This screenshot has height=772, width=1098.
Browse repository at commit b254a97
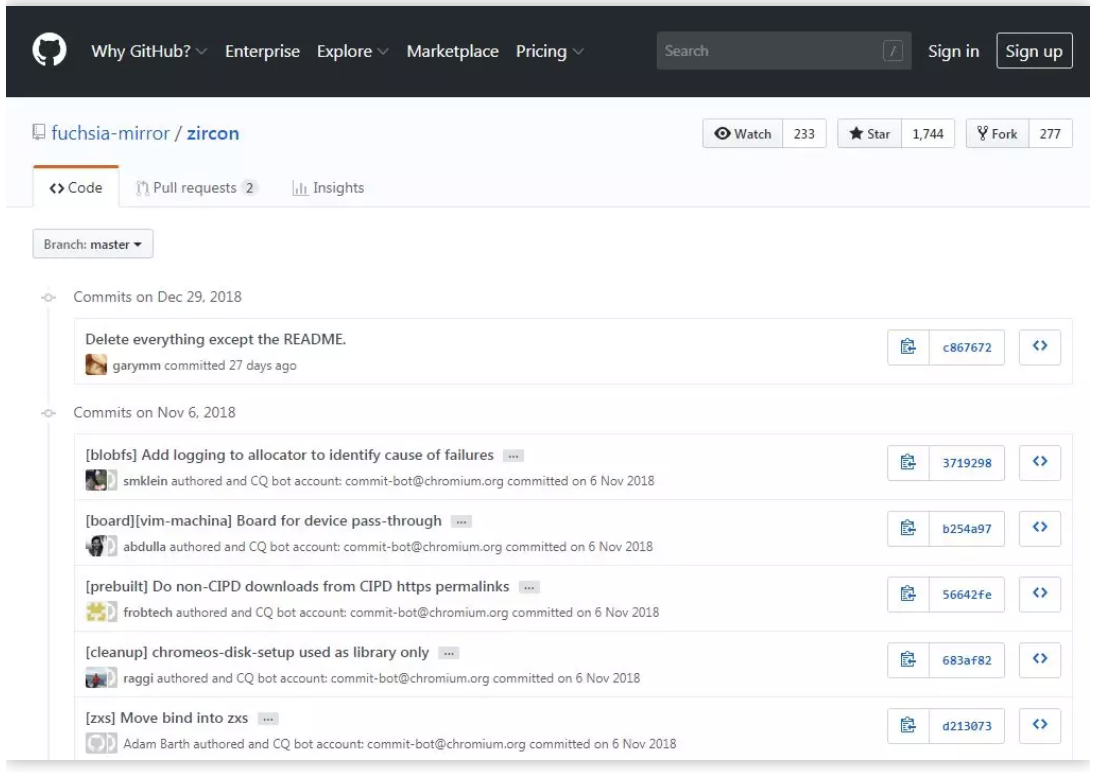pyautogui.click(x=1040, y=528)
